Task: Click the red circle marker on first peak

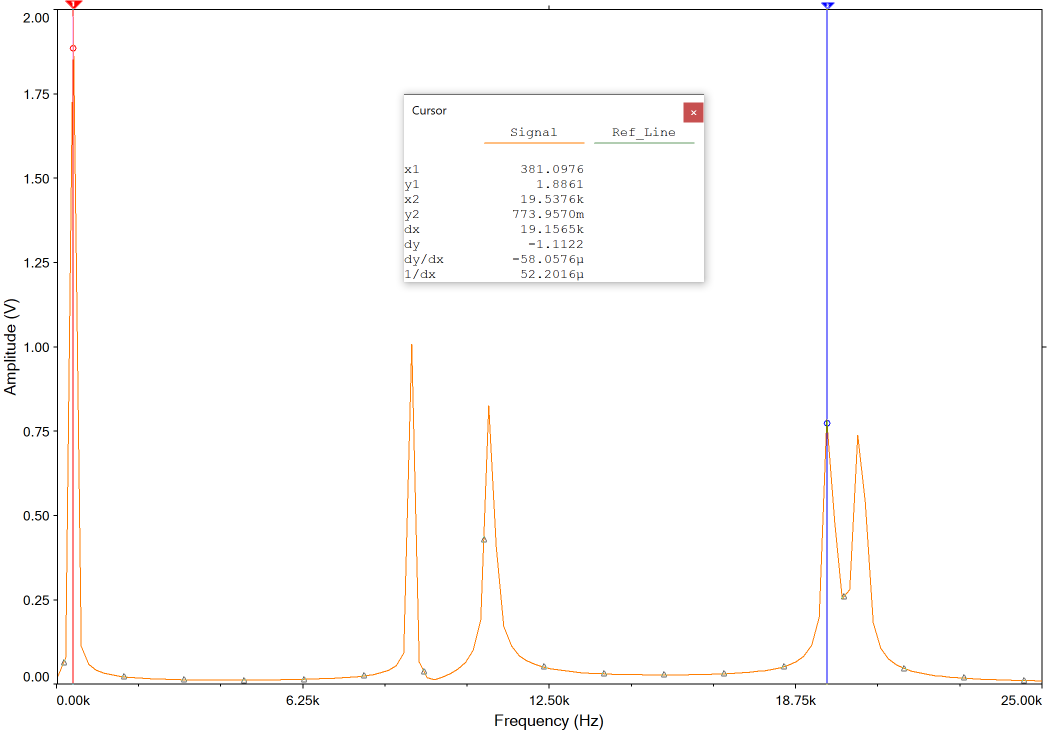Action: click(x=73, y=48)
